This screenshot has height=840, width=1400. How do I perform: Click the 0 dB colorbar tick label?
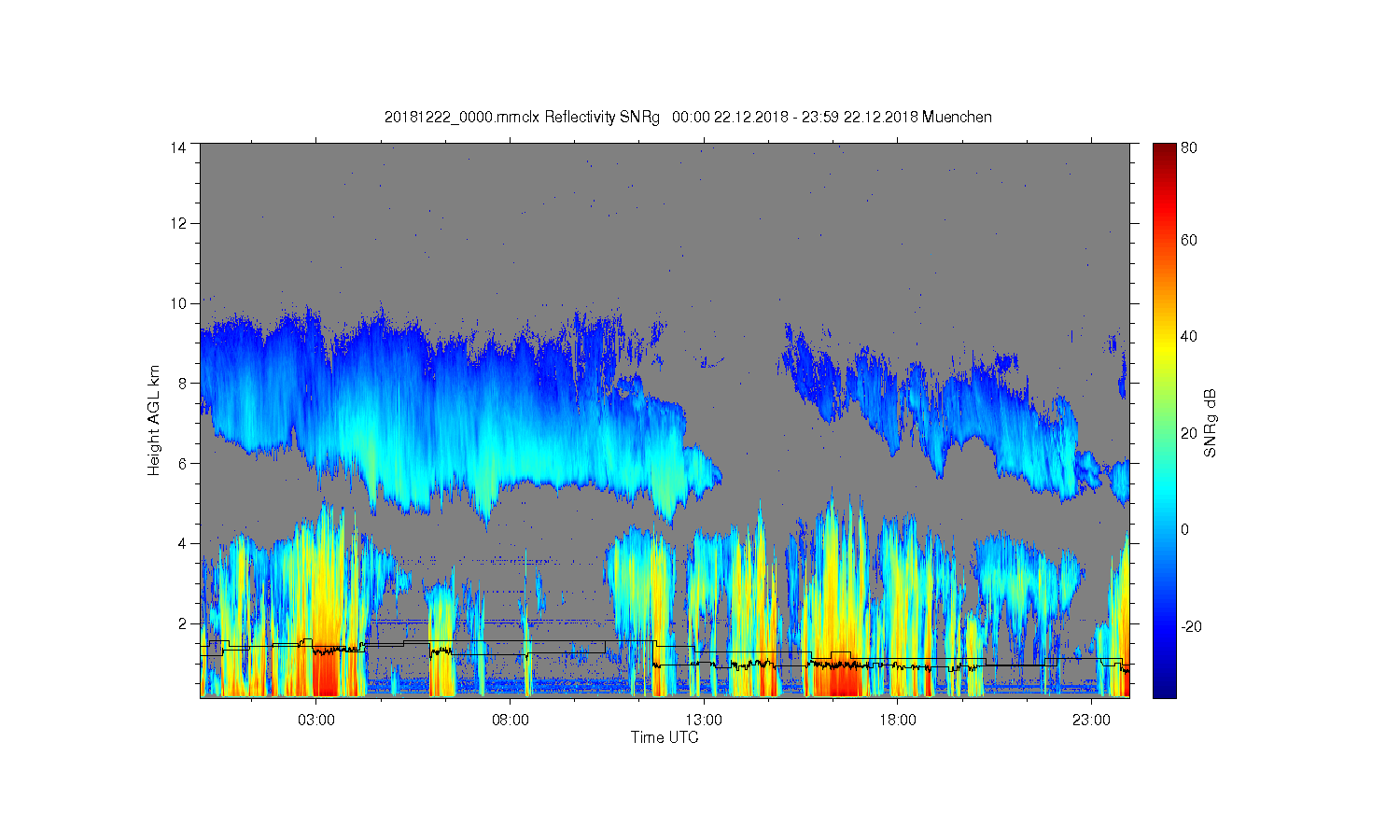point(1185,530)
